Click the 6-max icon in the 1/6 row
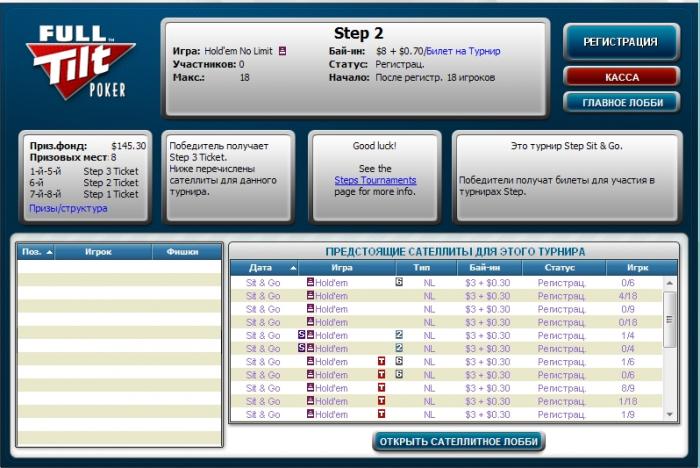The height and width of the screenshot is (468, 700). tap(399, 361)
